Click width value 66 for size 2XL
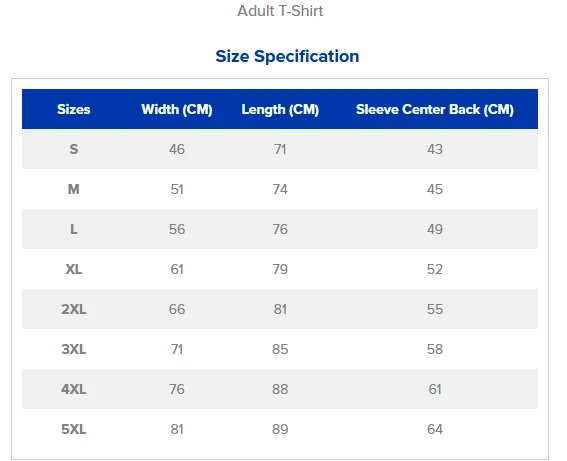This screenshot has height=461, width=567. pos(177,309)
